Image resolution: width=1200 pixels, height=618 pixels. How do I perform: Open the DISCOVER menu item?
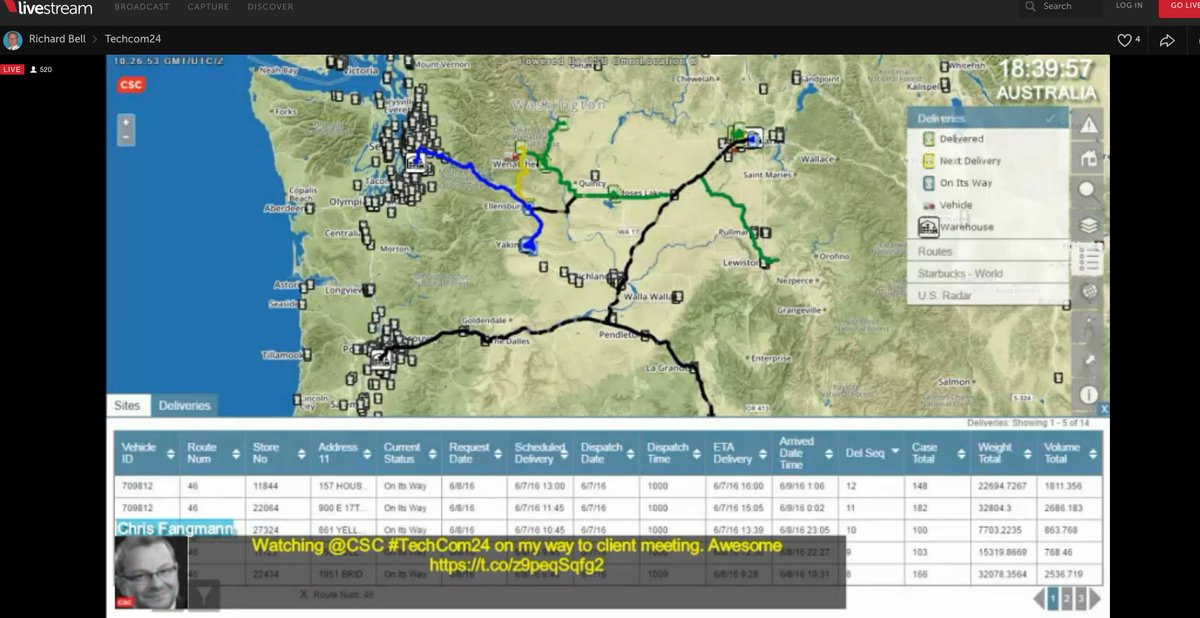click(x=269, y=6)
